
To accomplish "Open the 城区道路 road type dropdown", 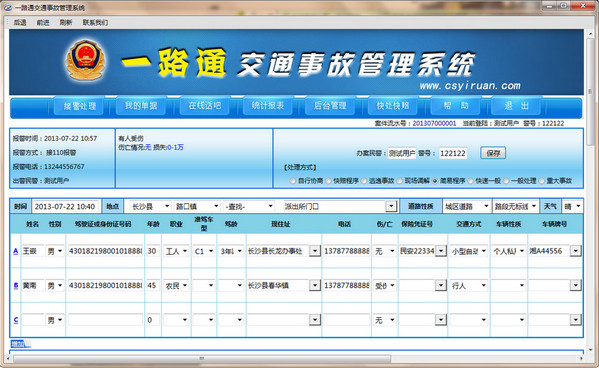I will tap(467, 206).
